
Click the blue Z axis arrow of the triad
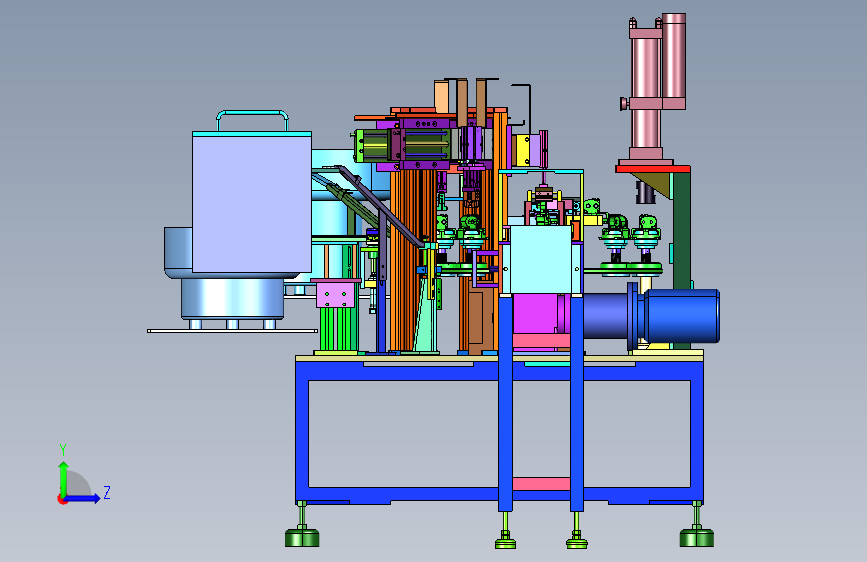point(83,498)
